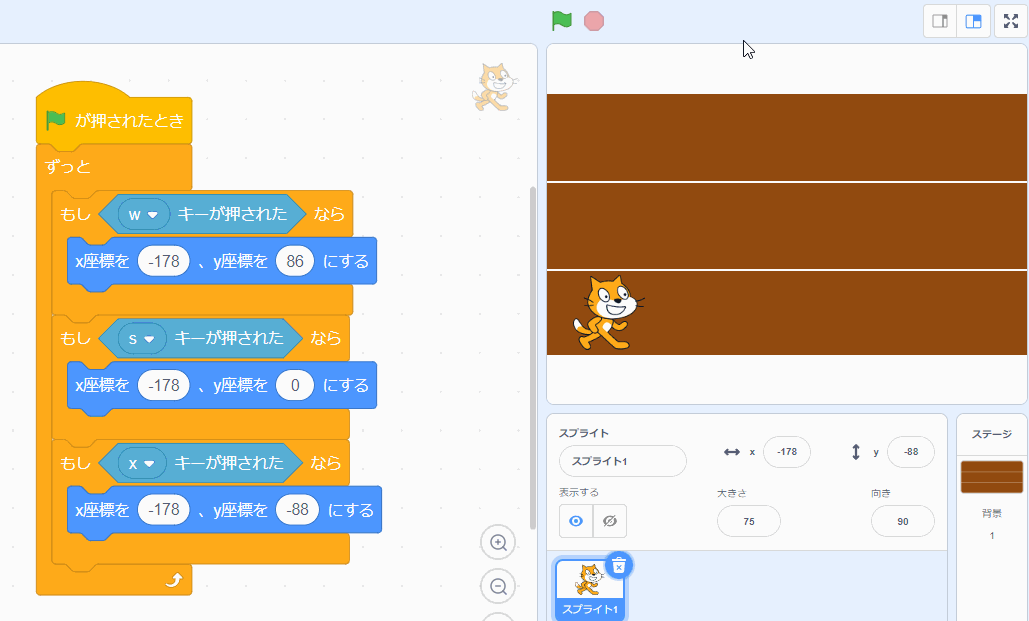
Task: Select the stage backdrop thumbnail
Action: click(x=992, y=477)
